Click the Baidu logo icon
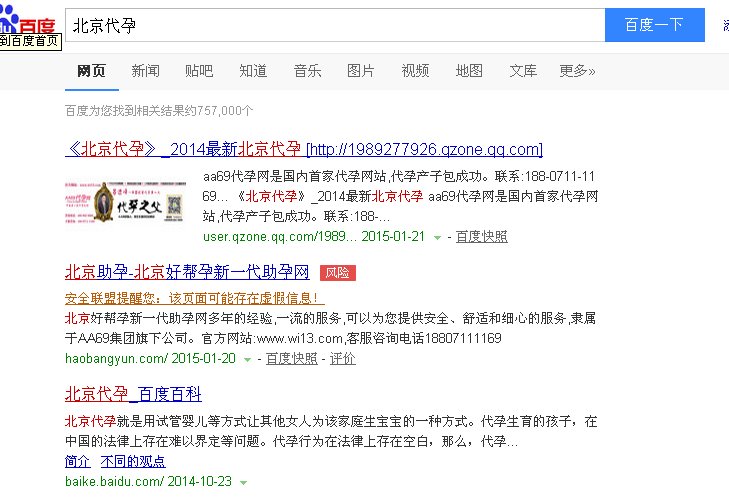 coord(27,20)
